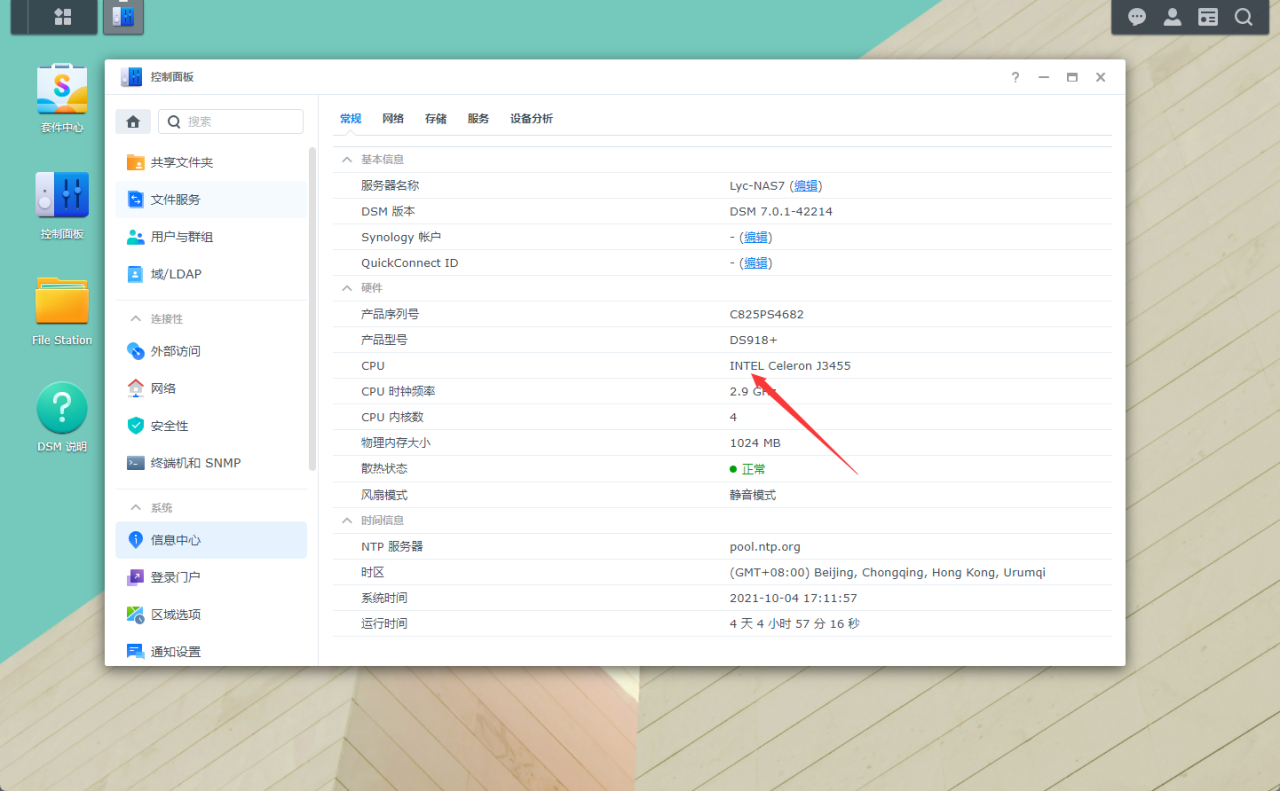
Task: Switch to the 设备分析 tab
Action: [x=531, y=118]
